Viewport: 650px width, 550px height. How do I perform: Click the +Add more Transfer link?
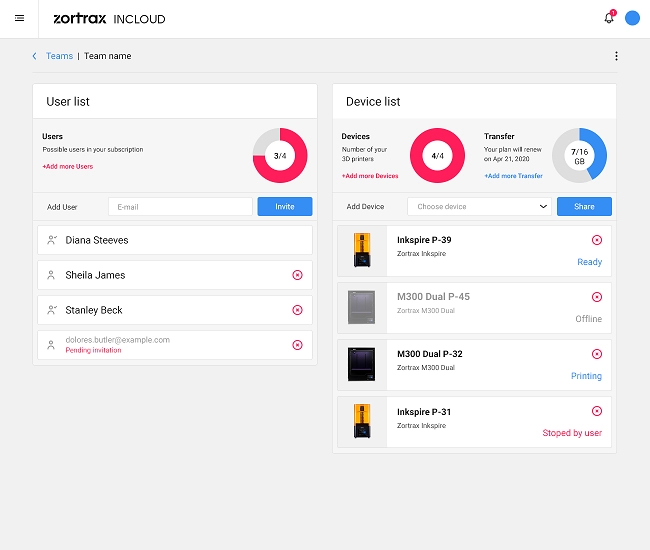point(513,176)
